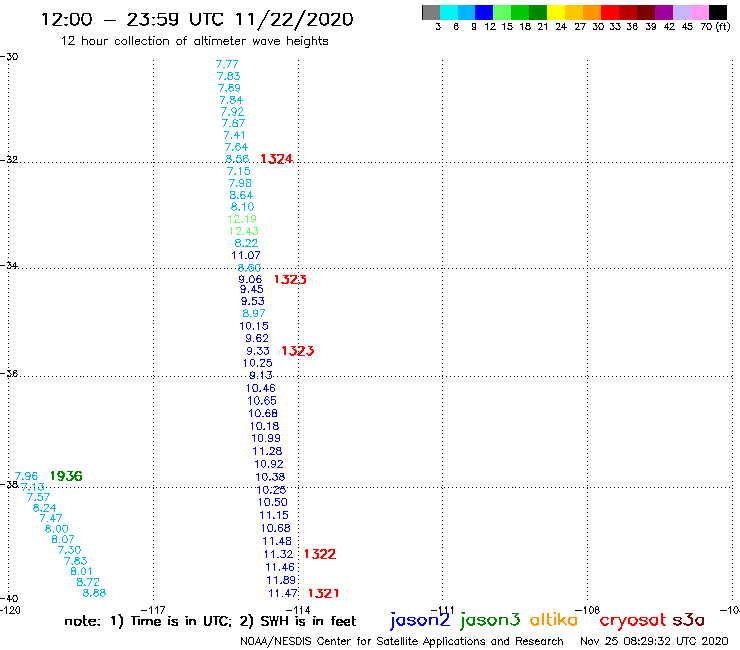This screenshot has height=650, width=740.
Task: Select the s3a satellite label
Action: pyautogui.click(x=689, y=620)
